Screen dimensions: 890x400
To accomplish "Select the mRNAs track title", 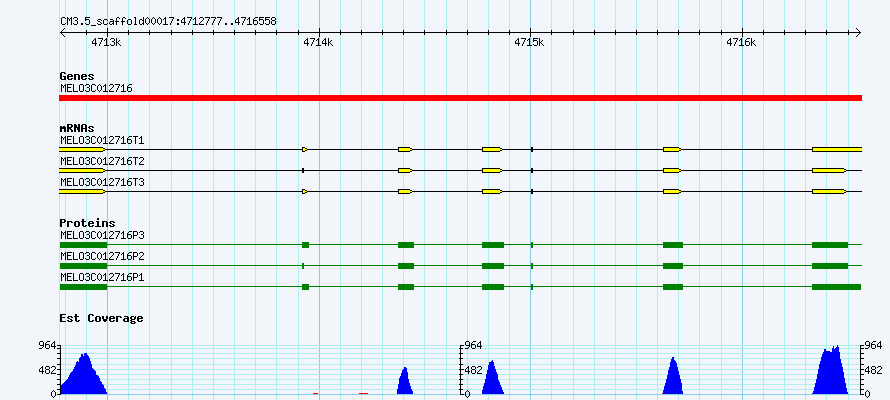I will 77,129.
